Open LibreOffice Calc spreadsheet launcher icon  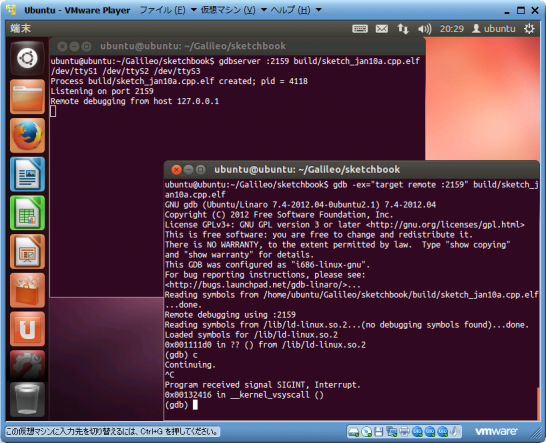[27, 213]
